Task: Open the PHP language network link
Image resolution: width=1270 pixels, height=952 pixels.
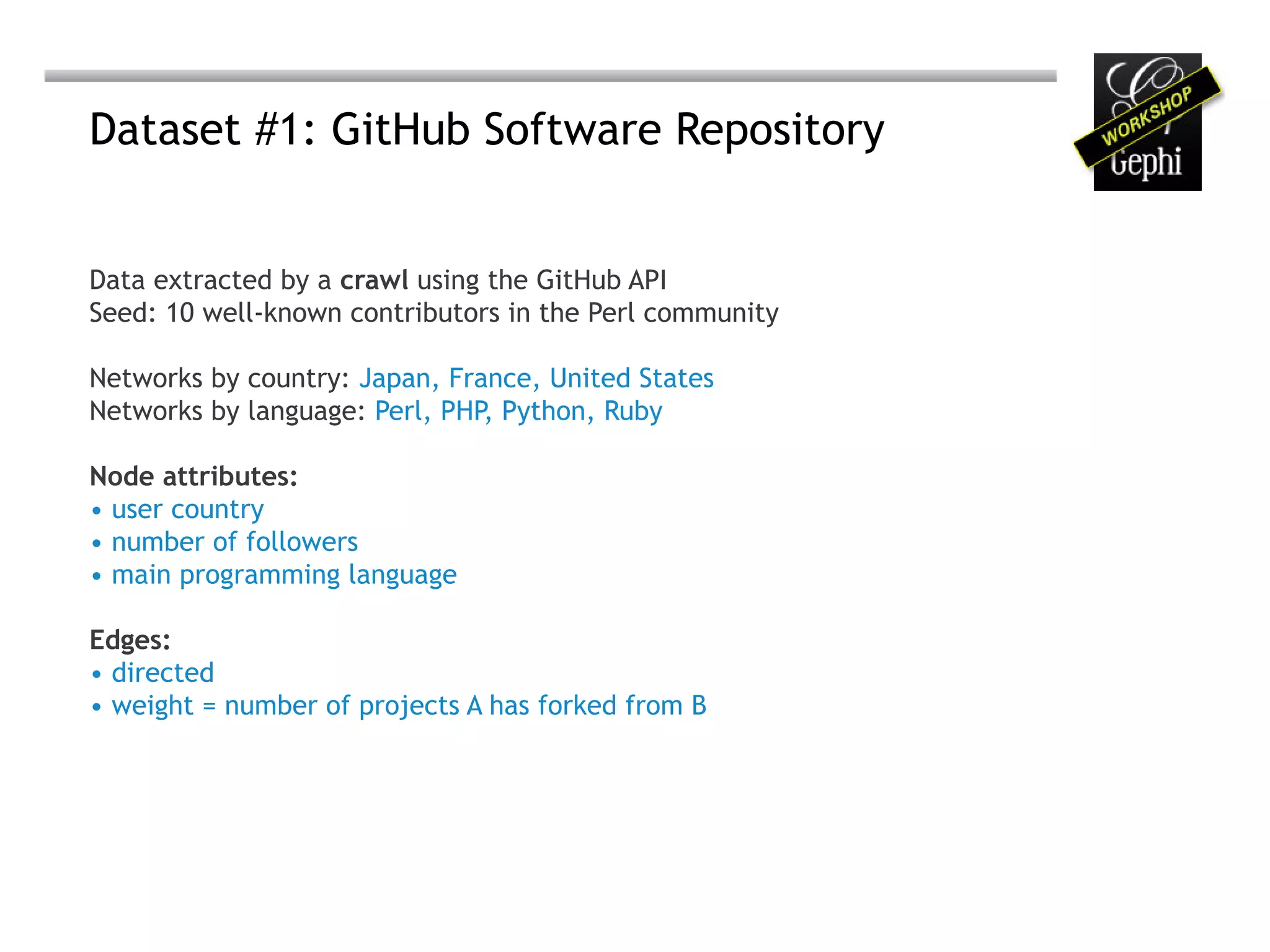Action: pyautogui.click(x=463, y=411)
